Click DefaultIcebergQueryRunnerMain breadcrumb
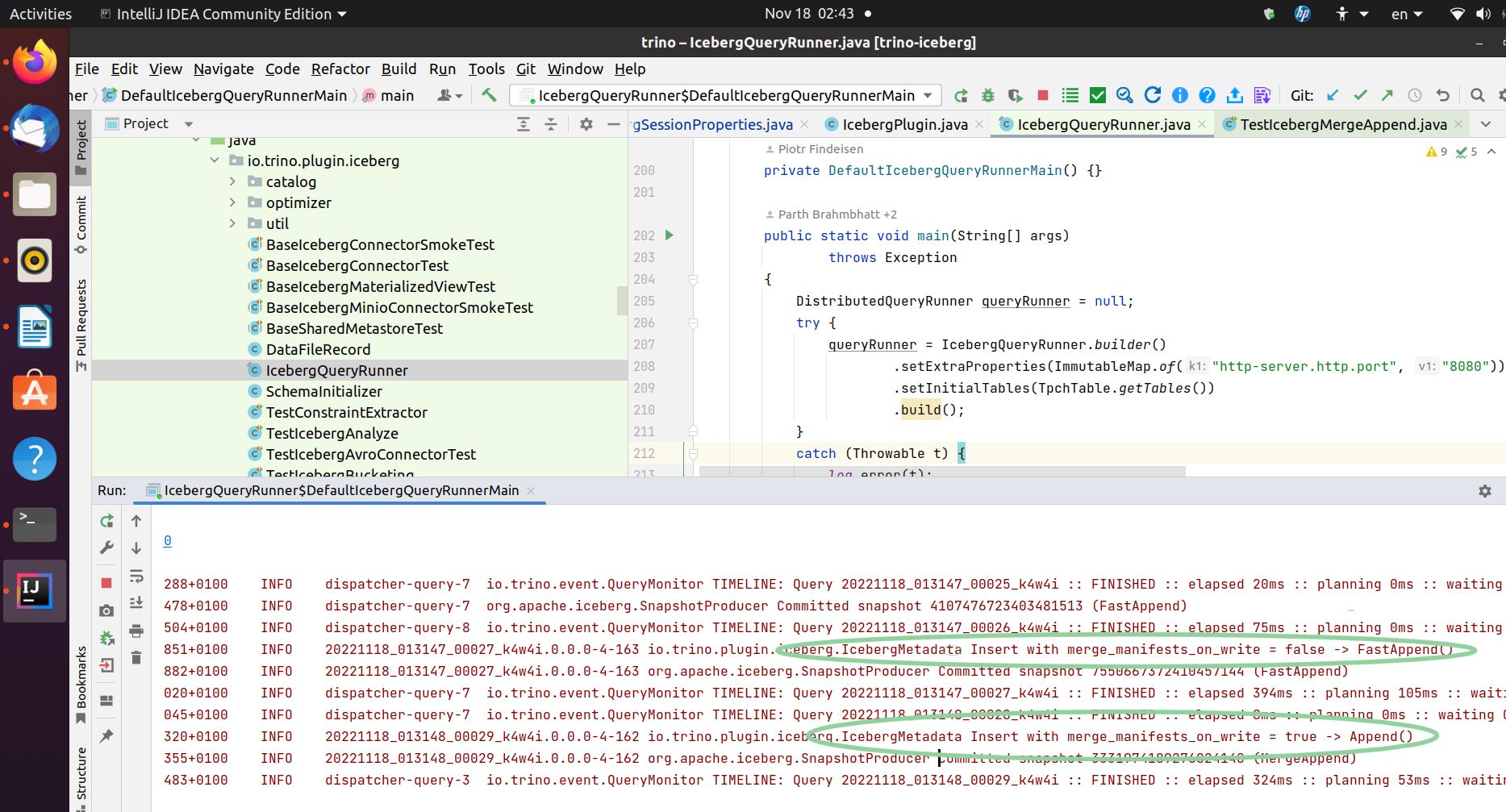Viewport: 1506px width, 812px height. point(225,96)
